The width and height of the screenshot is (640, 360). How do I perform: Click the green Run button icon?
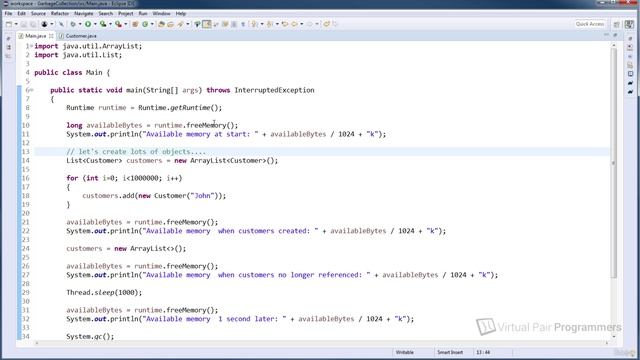(88, 24)
